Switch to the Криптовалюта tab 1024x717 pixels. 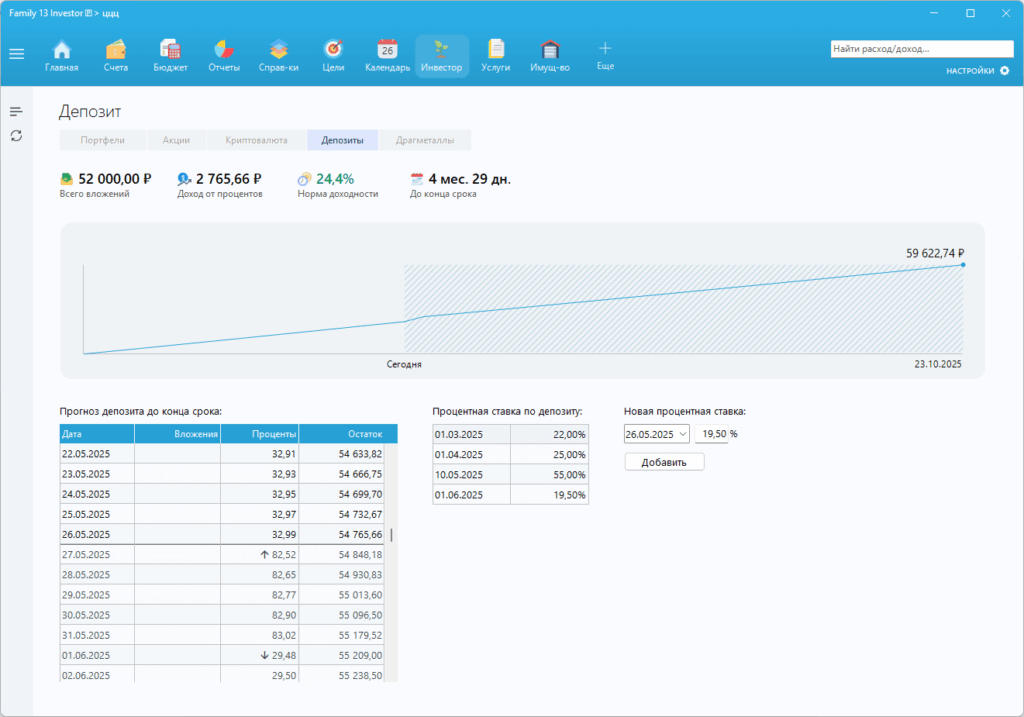coord(257,140)
